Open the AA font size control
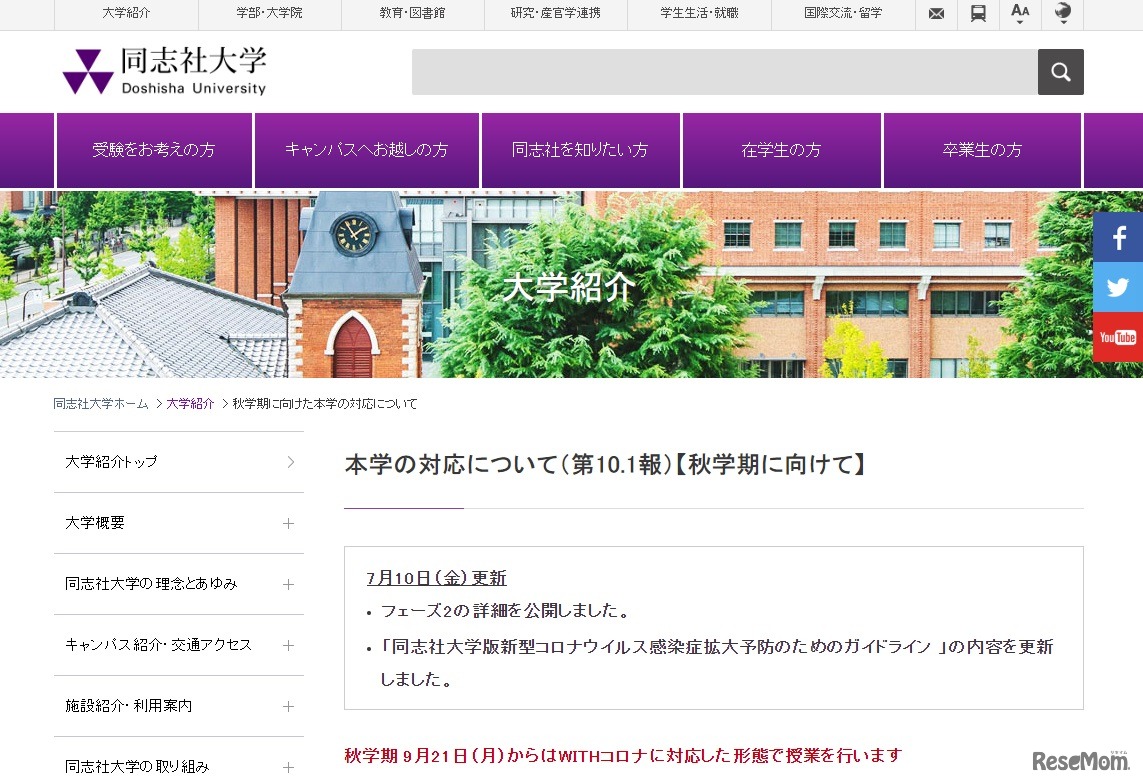This screenshot has height=784, width=1143. 1019,14
